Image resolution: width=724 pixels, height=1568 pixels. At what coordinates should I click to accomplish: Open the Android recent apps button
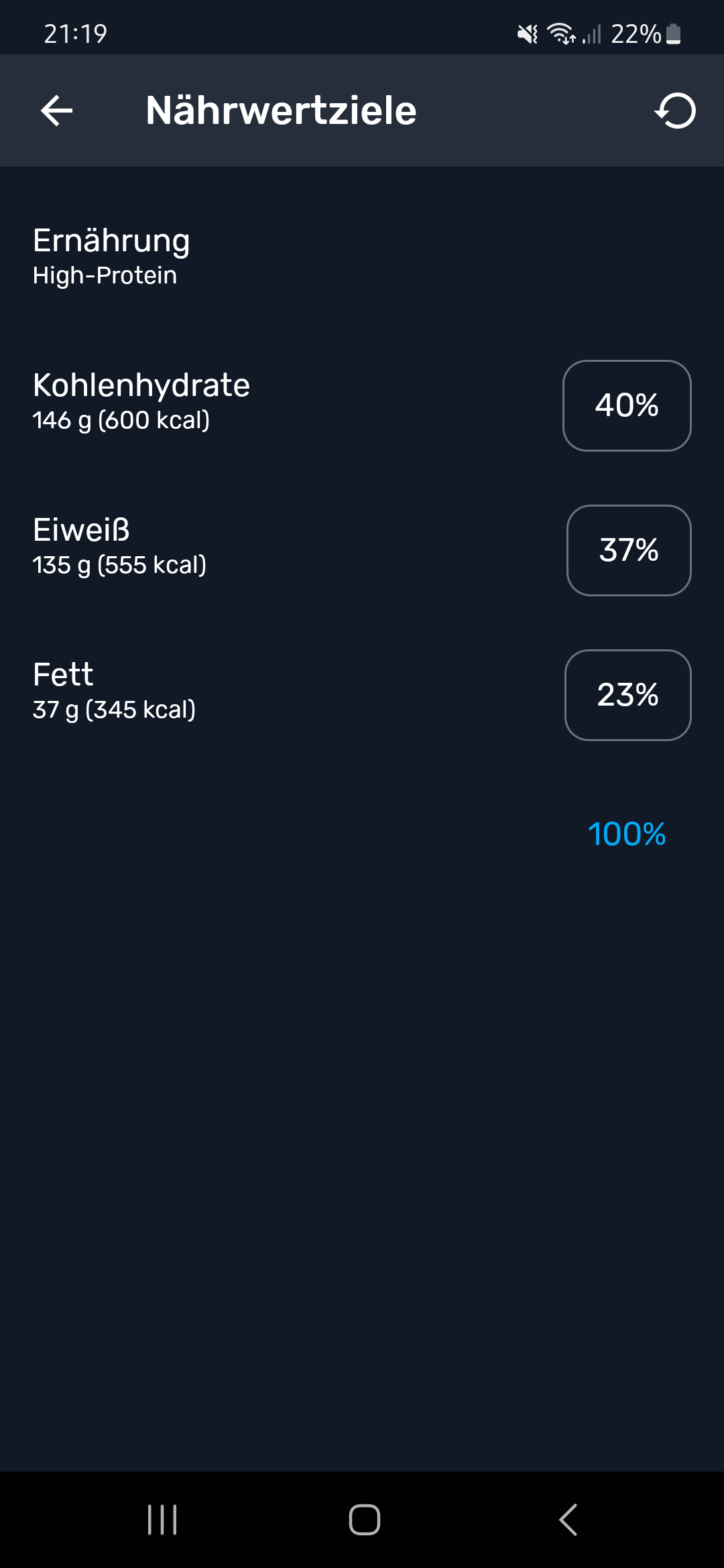[162, 1519]
